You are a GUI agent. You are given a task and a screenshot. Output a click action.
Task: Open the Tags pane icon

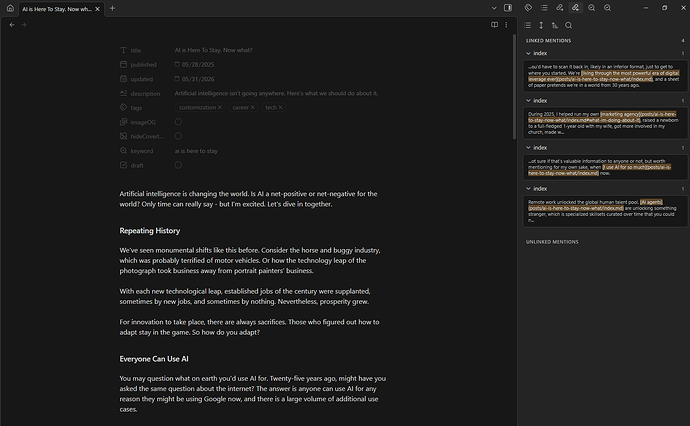528,8
